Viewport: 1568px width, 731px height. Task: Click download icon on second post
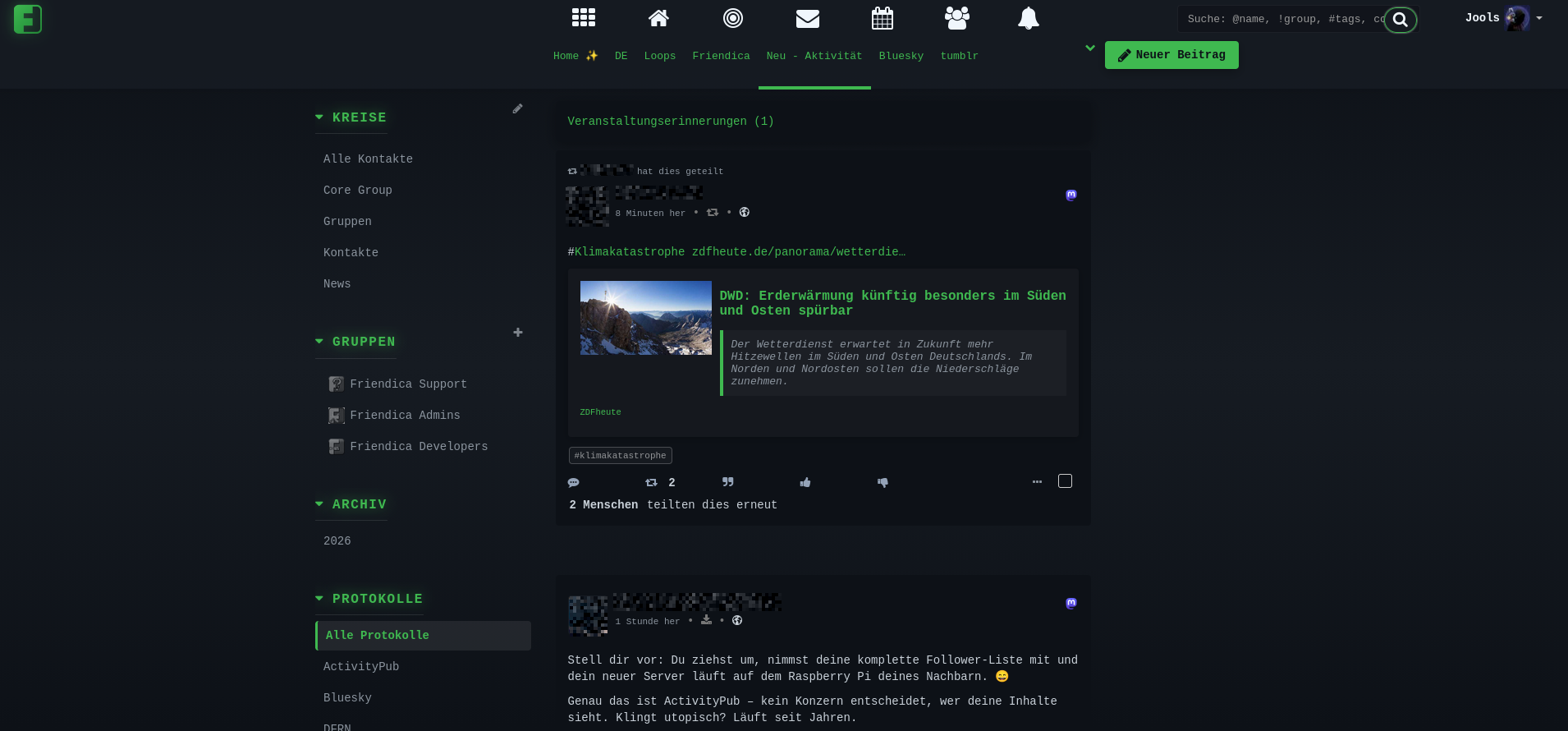(x=706, y=620)
